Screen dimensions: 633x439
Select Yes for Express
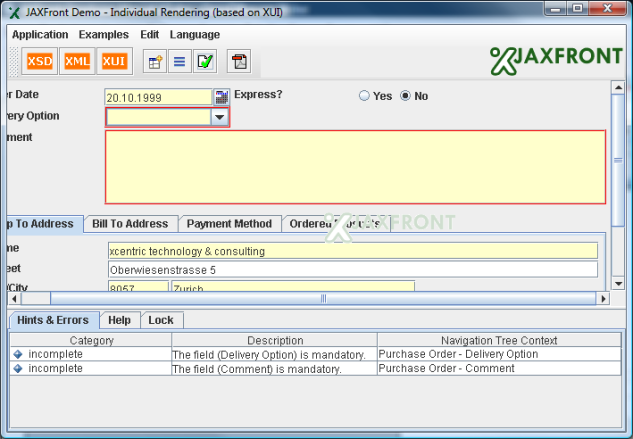tap(365, 97)
